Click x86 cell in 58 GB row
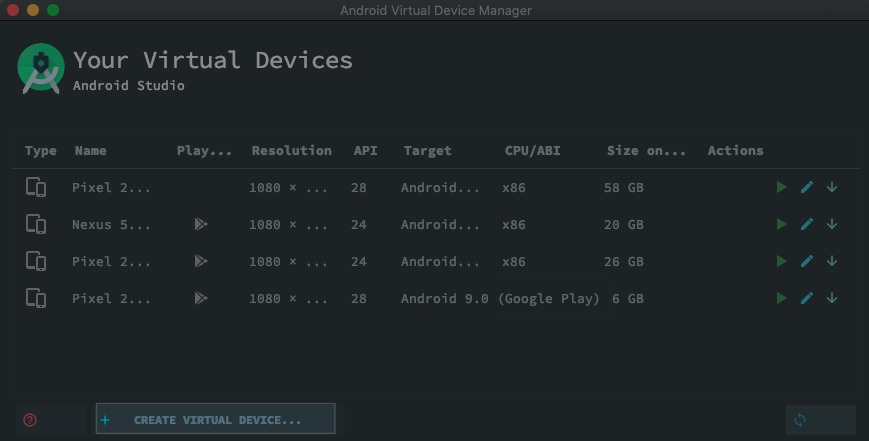869x441 pixels. point(514,187)
